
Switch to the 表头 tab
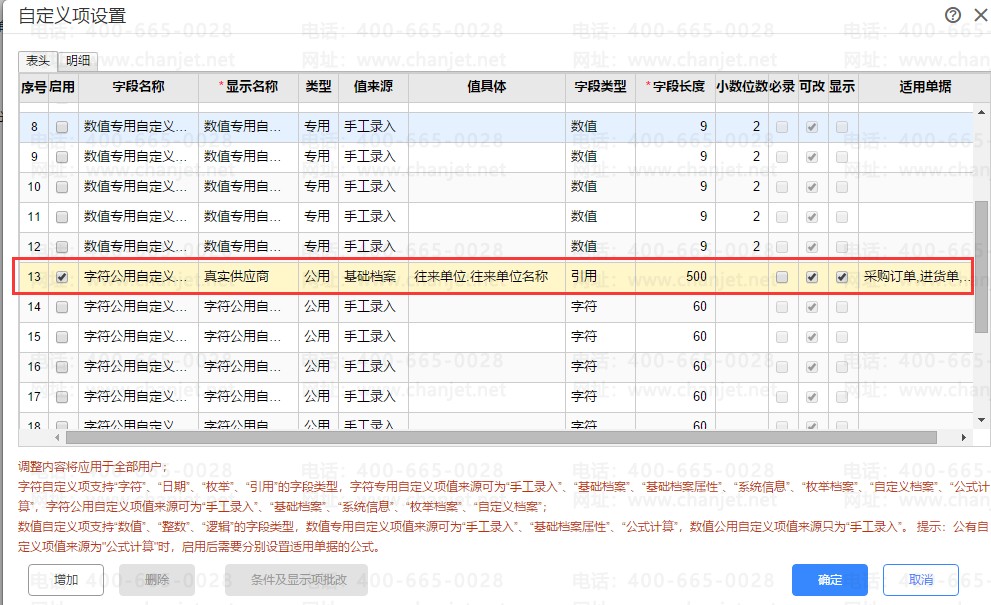38,61
